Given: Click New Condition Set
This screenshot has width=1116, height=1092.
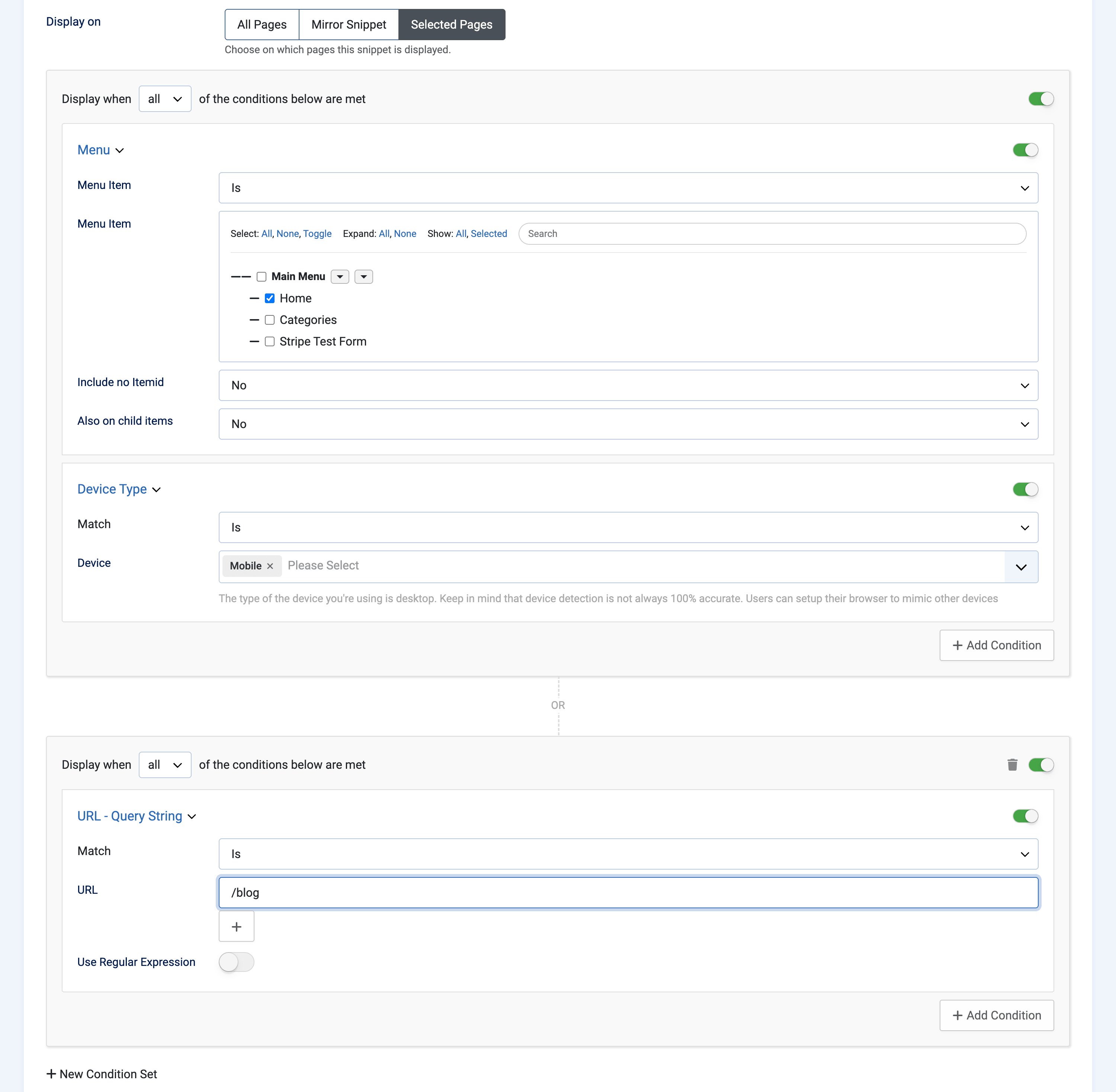Looking at the screenshot, I should click(102, 1074).
